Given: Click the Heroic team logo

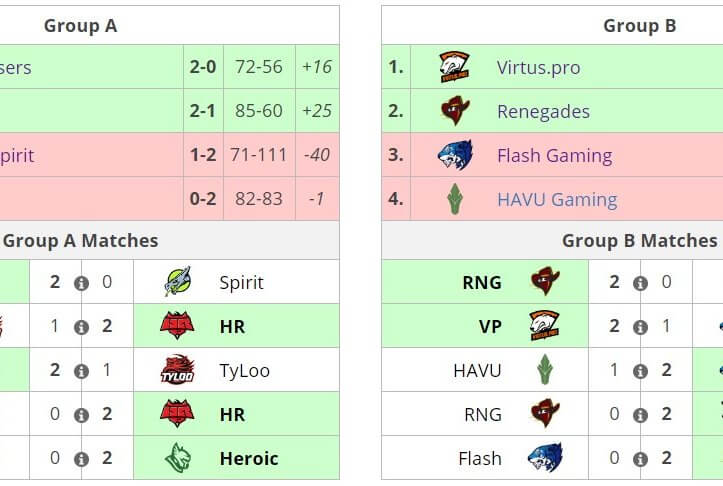Looking at the screenshot, I should point(177,458).
